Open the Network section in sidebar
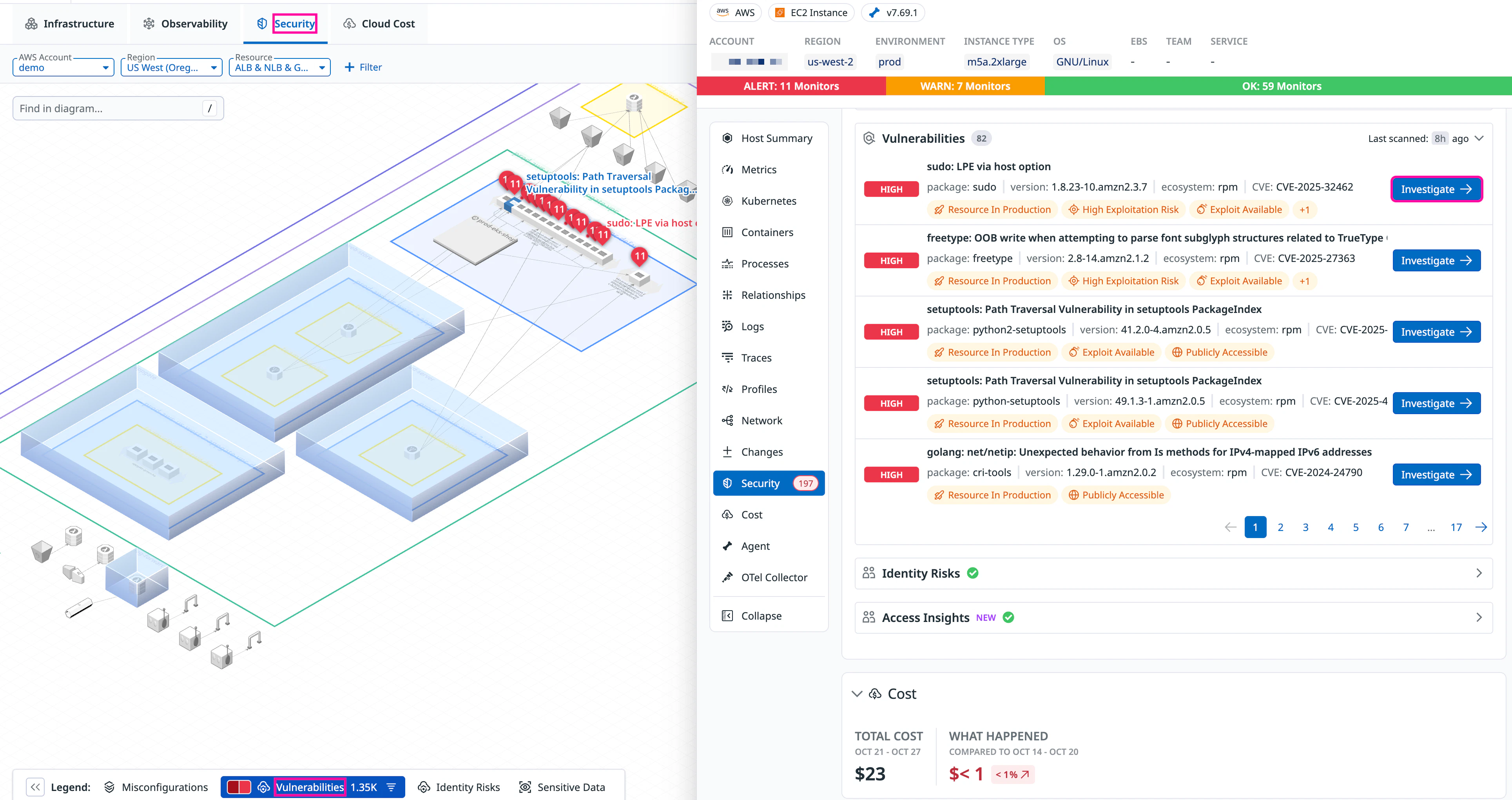This screenshot has width=1512, height=800. coord(761,420)
